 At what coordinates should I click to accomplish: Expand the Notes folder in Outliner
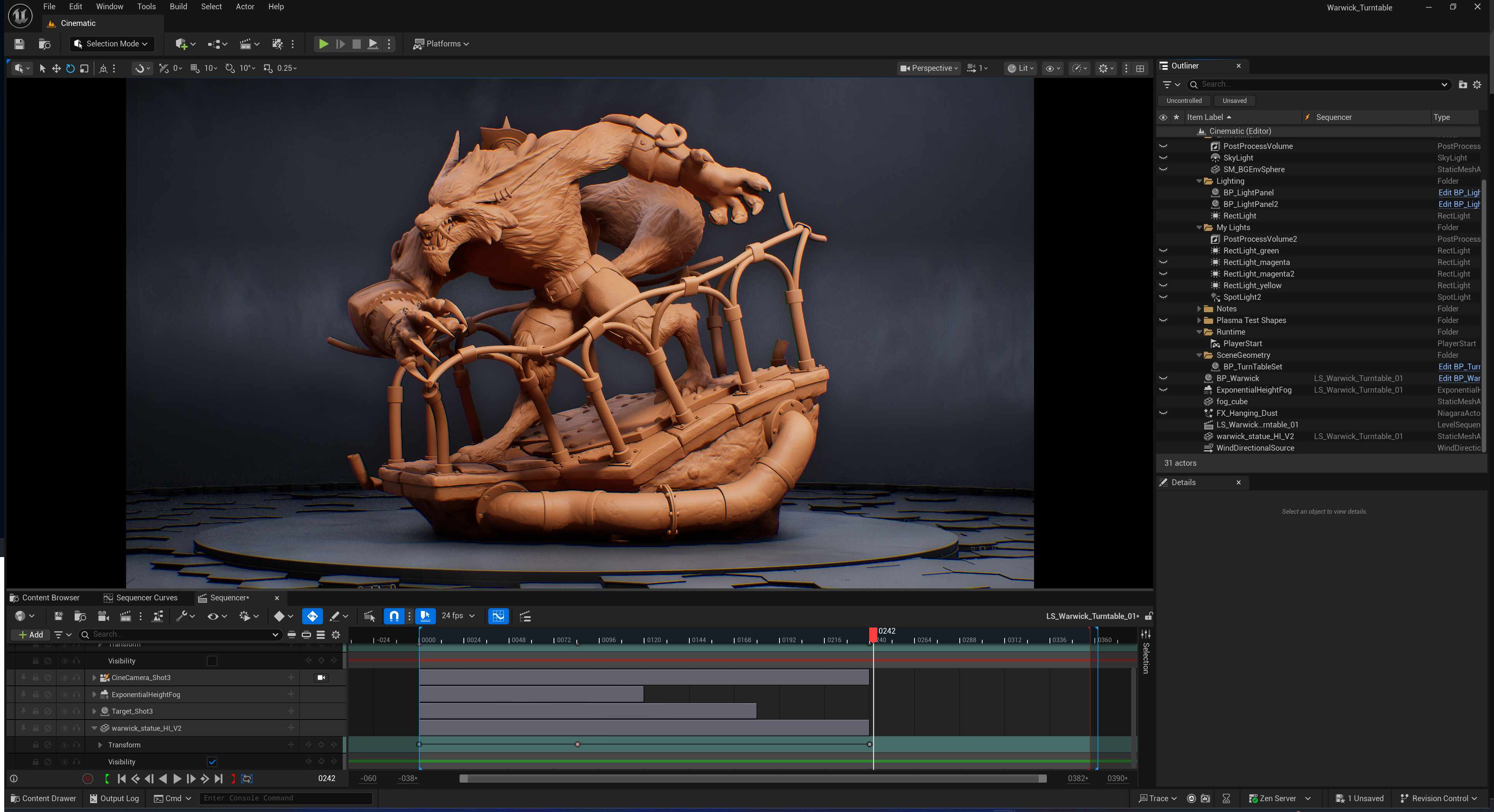click(x=1199, y=309)
